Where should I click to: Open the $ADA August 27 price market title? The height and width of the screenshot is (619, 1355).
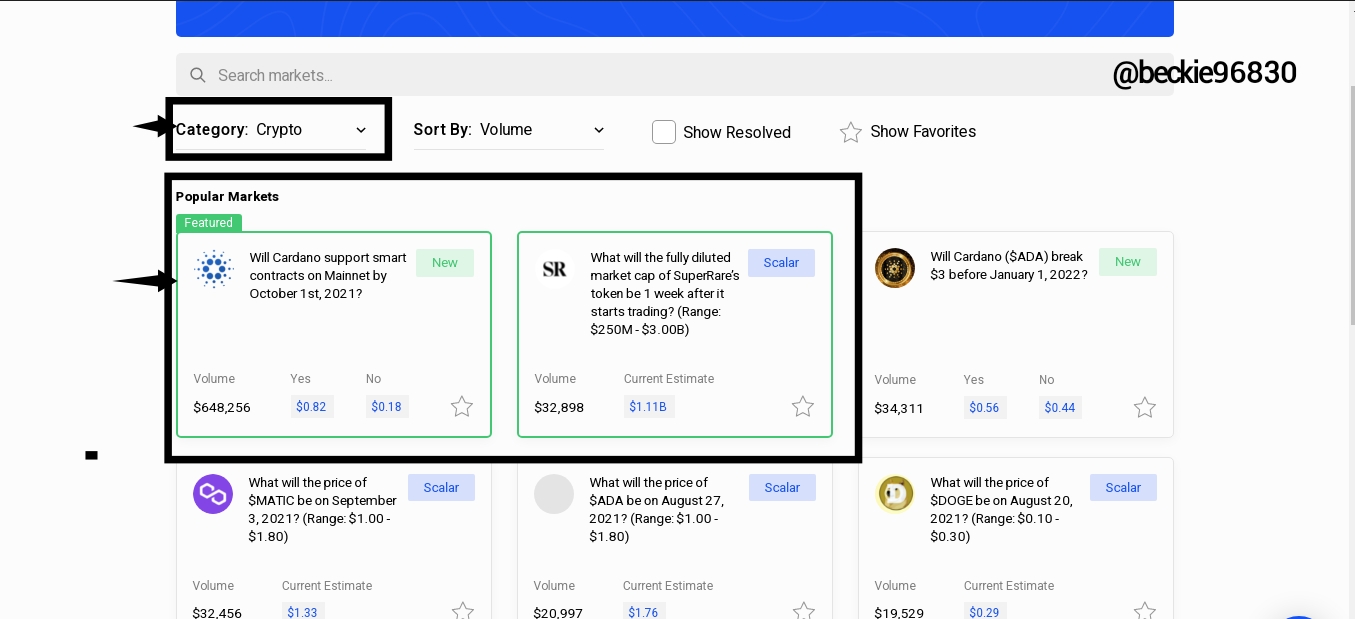(659, 510)
